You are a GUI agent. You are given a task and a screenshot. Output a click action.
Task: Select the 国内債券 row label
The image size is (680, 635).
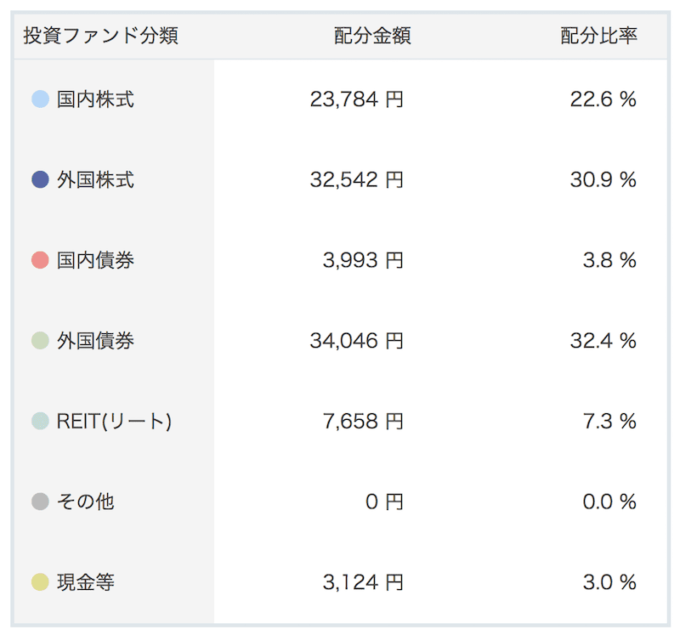95,260
